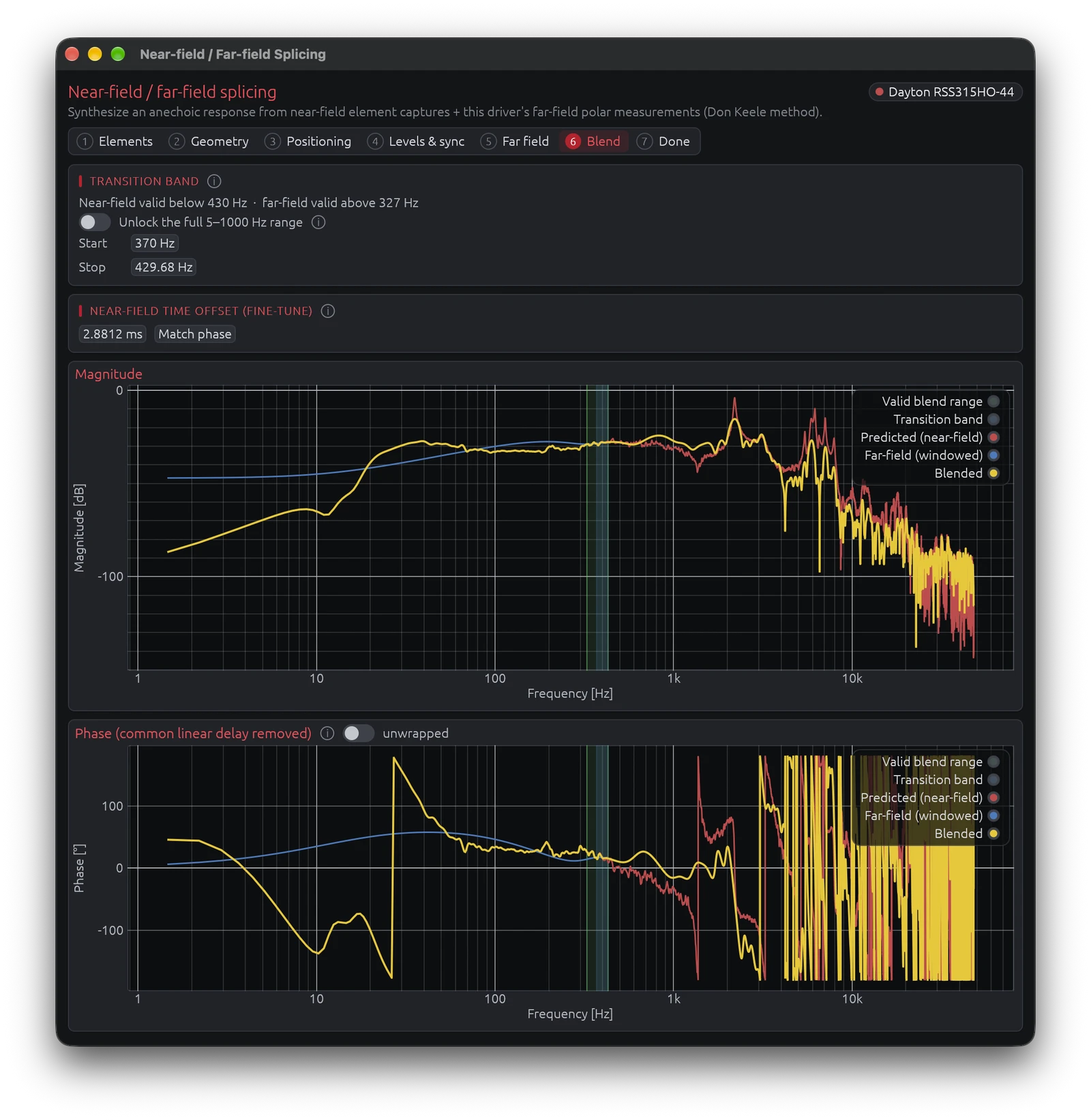Edit the Start frequency field 370 Hz
The image size is (1091, 1120).
[x=155, y=243]
